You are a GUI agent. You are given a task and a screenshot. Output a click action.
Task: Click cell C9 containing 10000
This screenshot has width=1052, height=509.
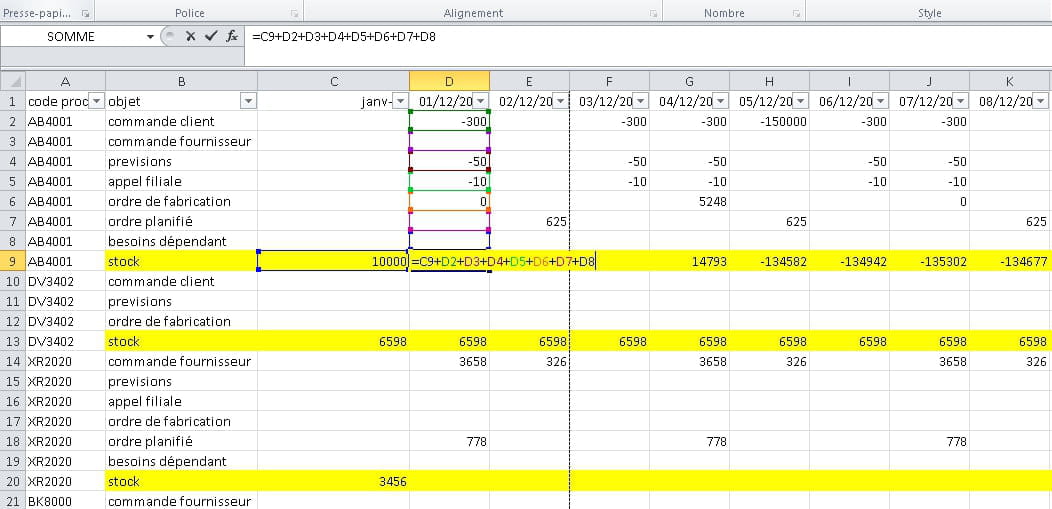333,262
